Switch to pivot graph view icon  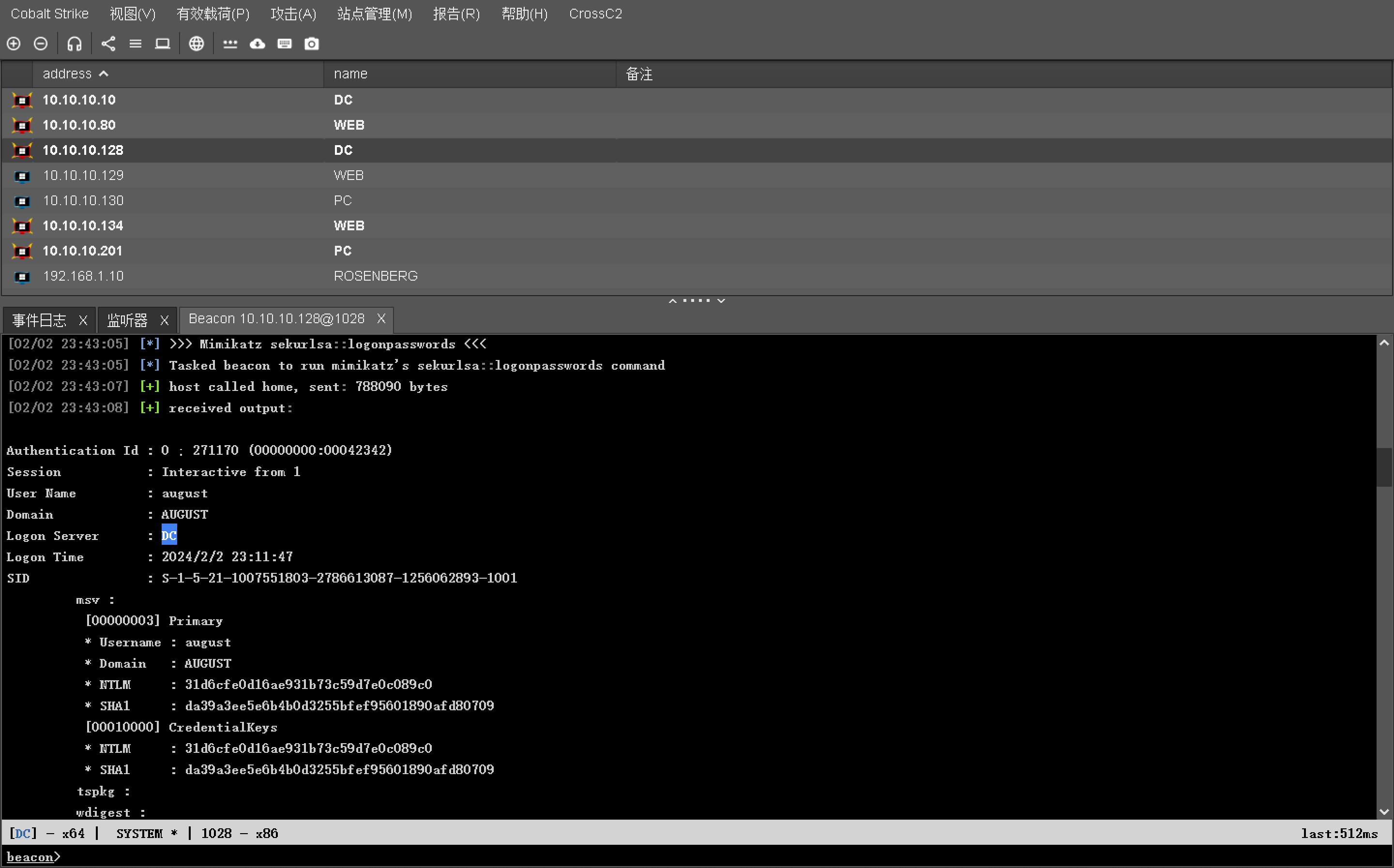click(108, 44)
